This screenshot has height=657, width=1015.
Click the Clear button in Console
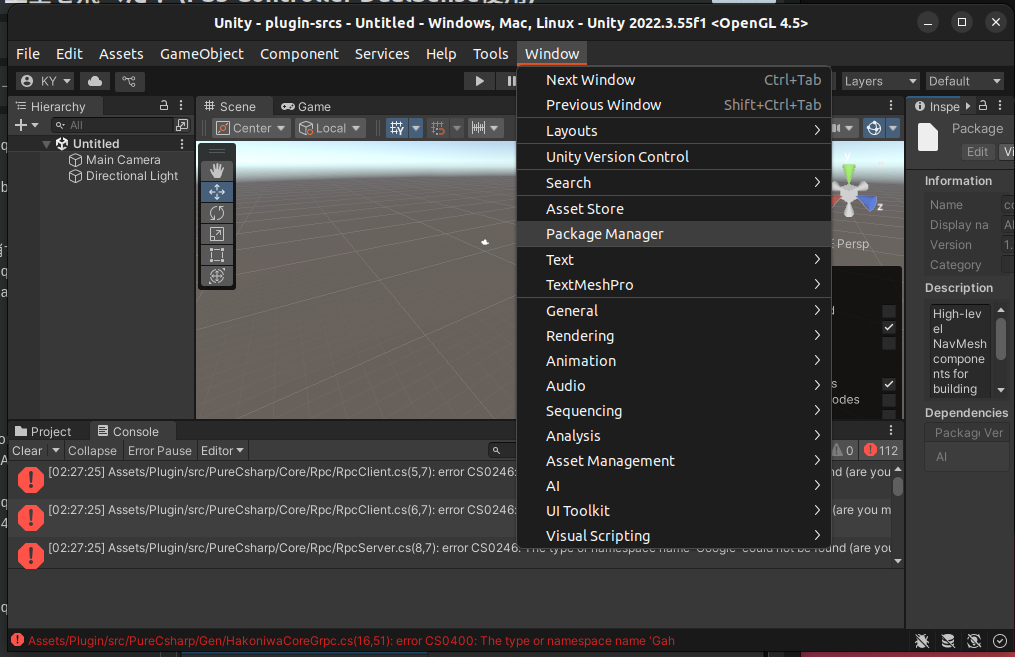[x=27, y=451]
